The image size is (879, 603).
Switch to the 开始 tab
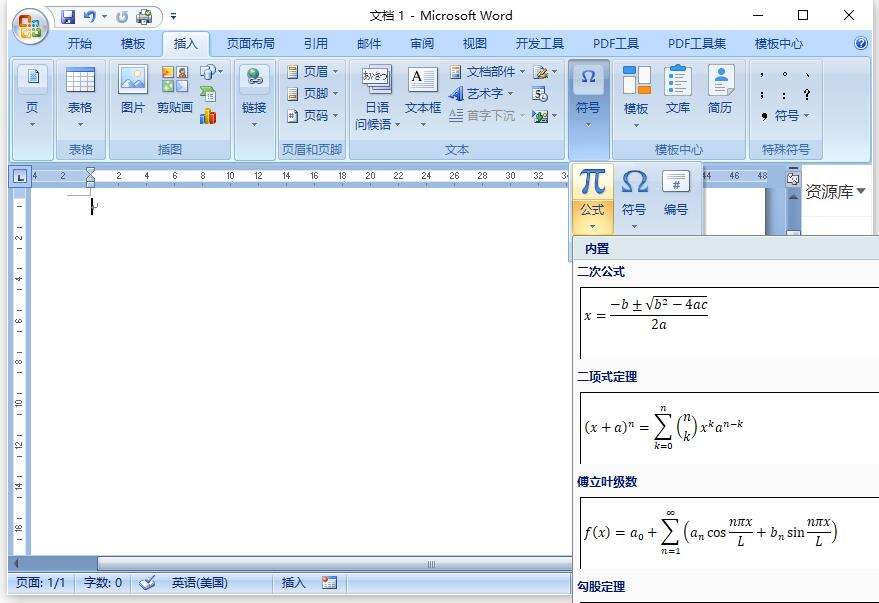[x=80, y=44]
